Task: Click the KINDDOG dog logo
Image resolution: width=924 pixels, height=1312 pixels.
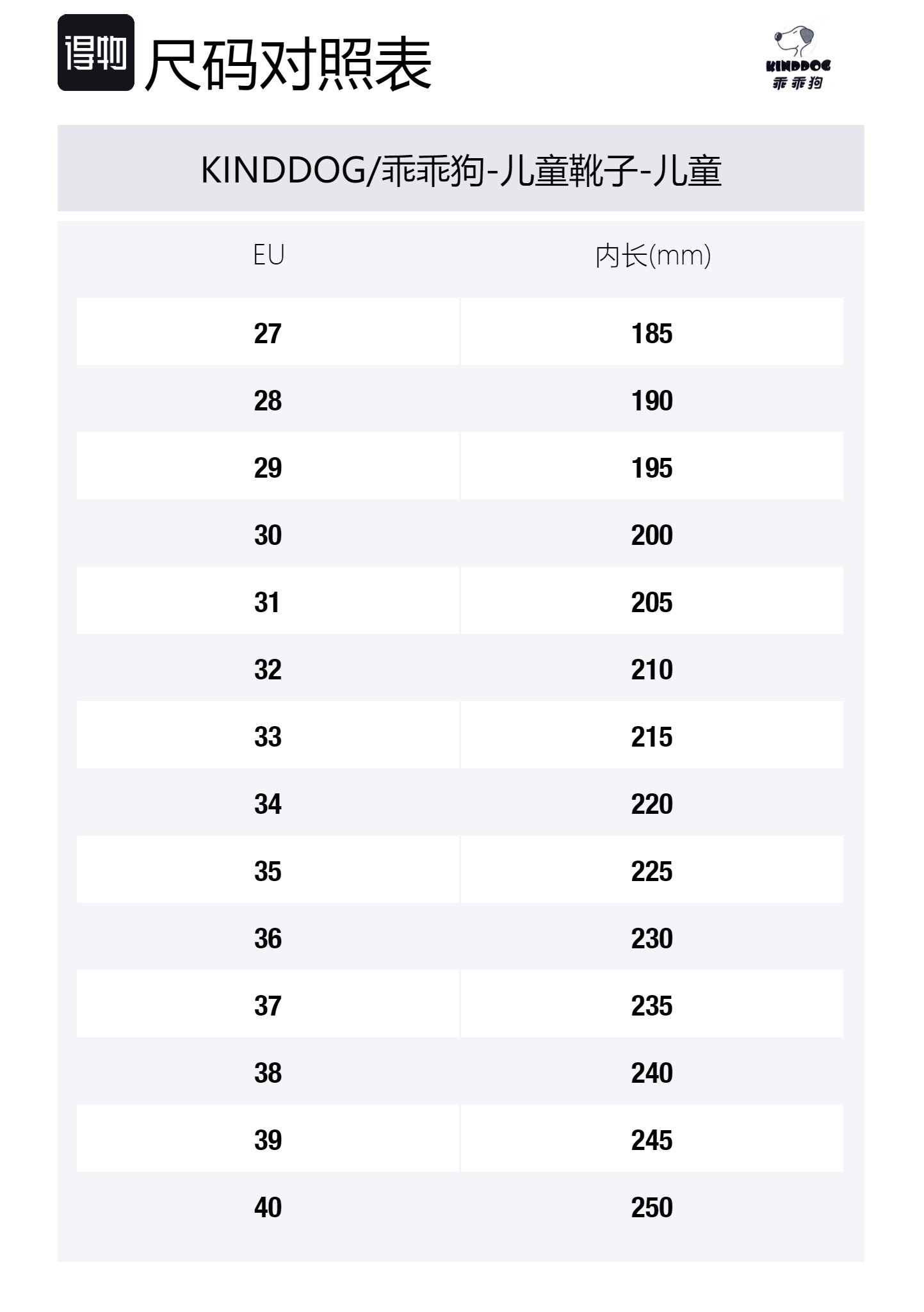Action: click(x=798, y=58)
